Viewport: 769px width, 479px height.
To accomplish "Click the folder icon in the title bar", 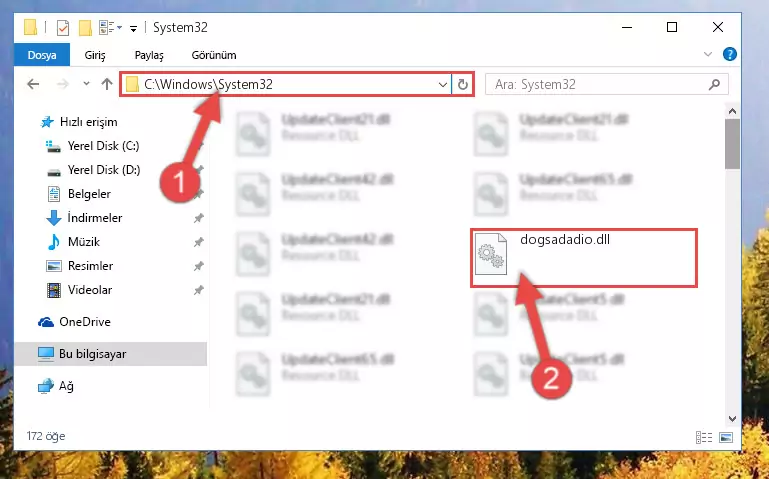I will (x=30, y=28).
